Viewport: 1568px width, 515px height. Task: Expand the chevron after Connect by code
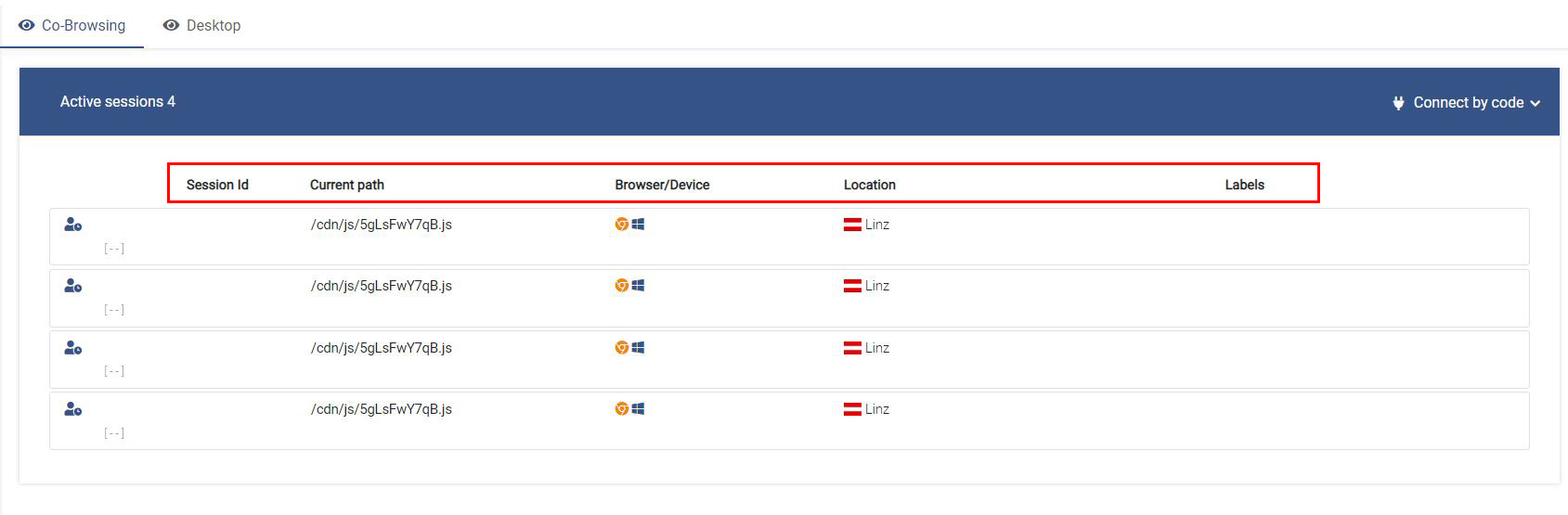pos(1536,103)
